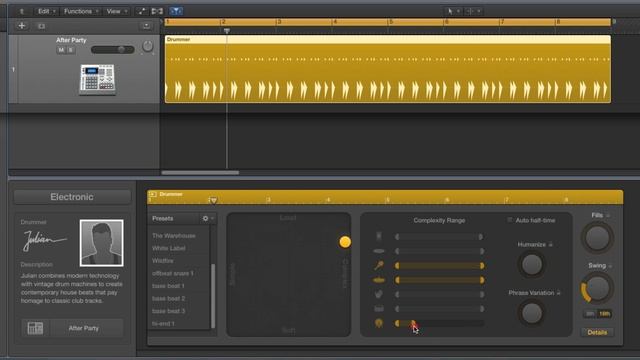640x360 pixels.
Task: Toggle the snare icon in Complexity Range
Action: [x=379, y=309]
